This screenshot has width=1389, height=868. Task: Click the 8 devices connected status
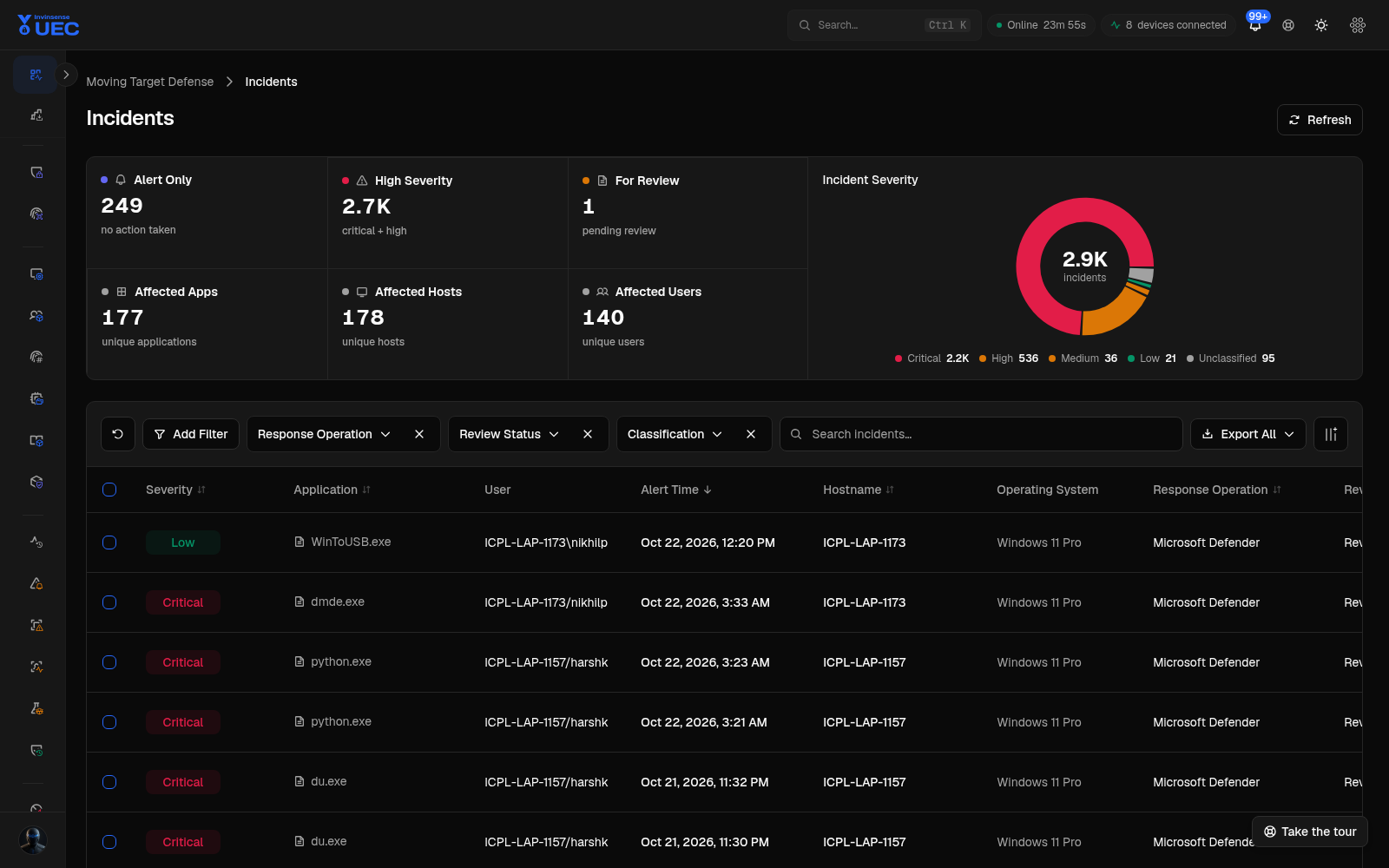coord(1168,25)
